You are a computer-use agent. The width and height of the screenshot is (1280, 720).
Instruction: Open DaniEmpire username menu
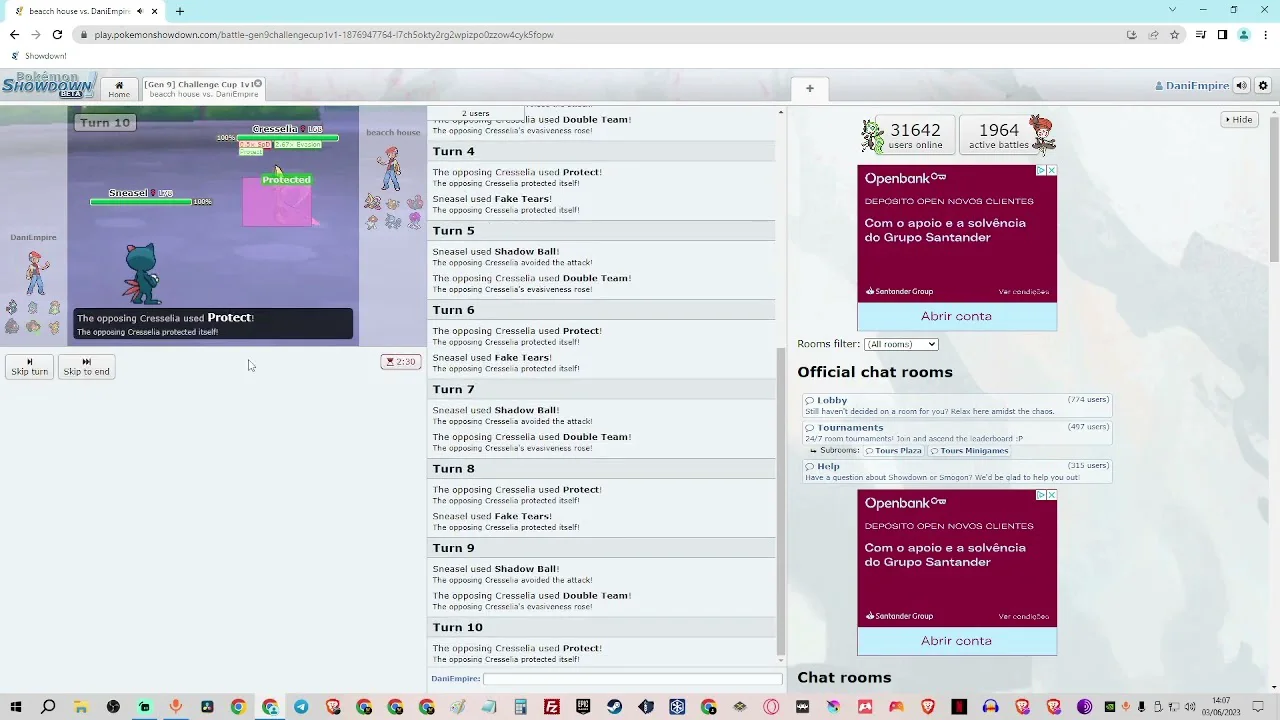[1192, 86]
